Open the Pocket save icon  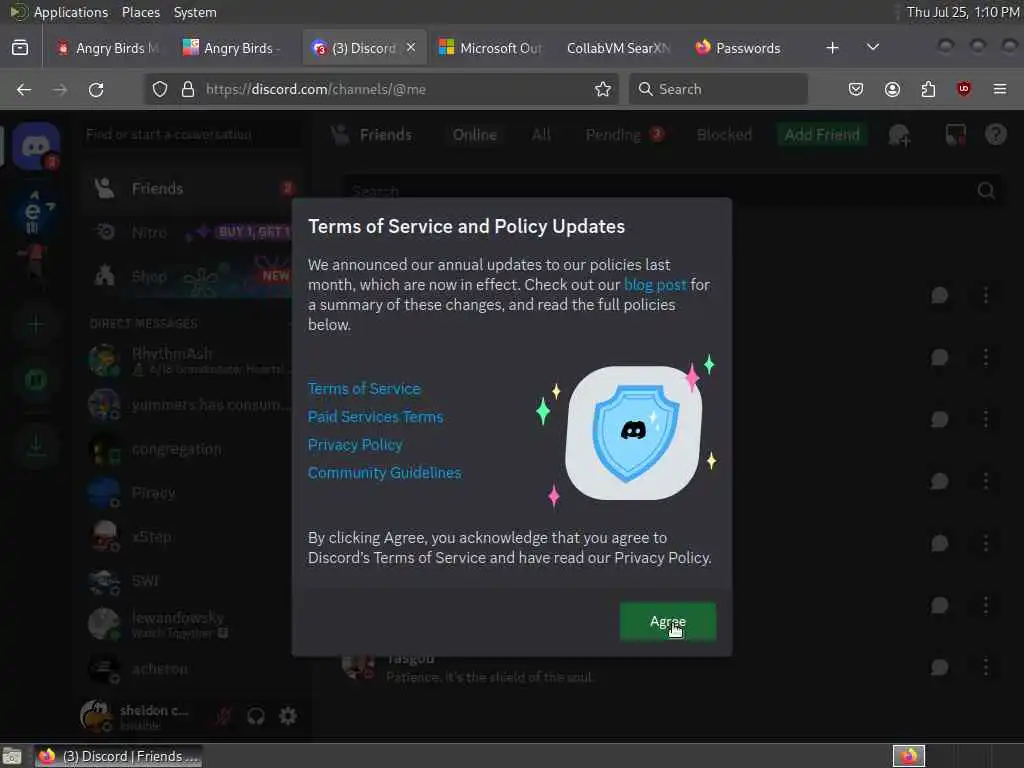(856, 89)
